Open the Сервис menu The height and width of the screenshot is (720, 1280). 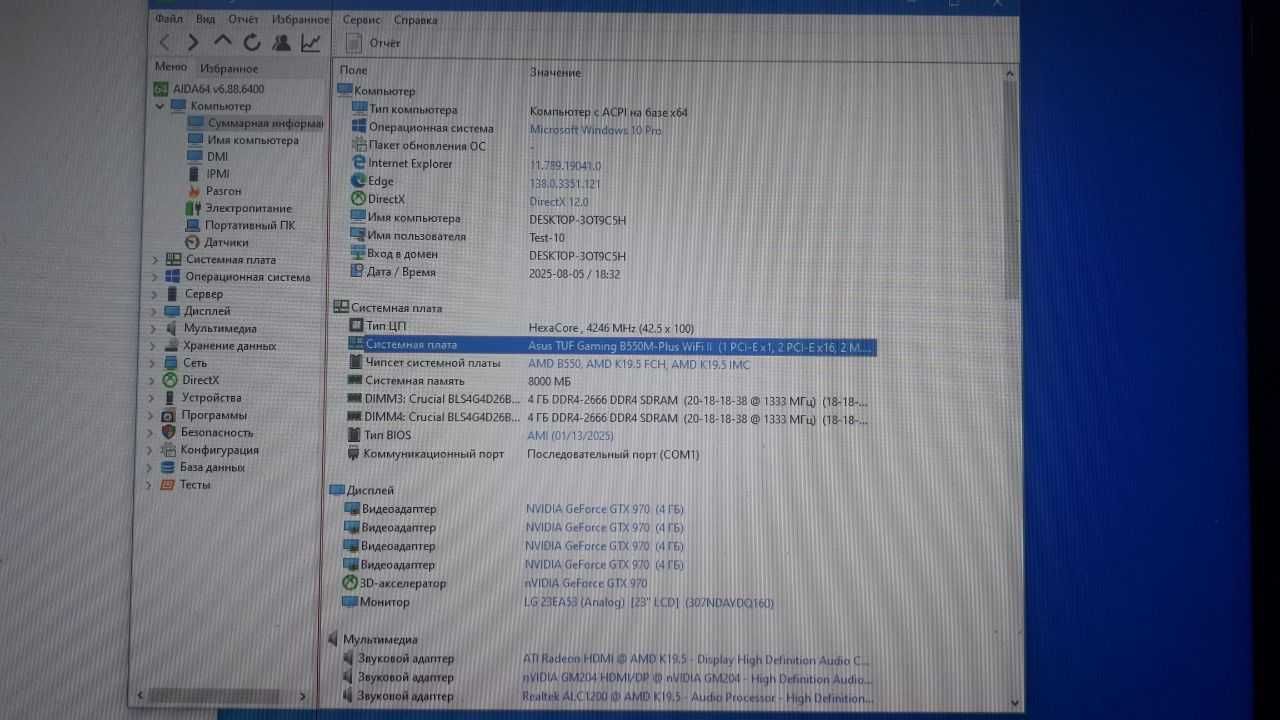pos(361,19)
